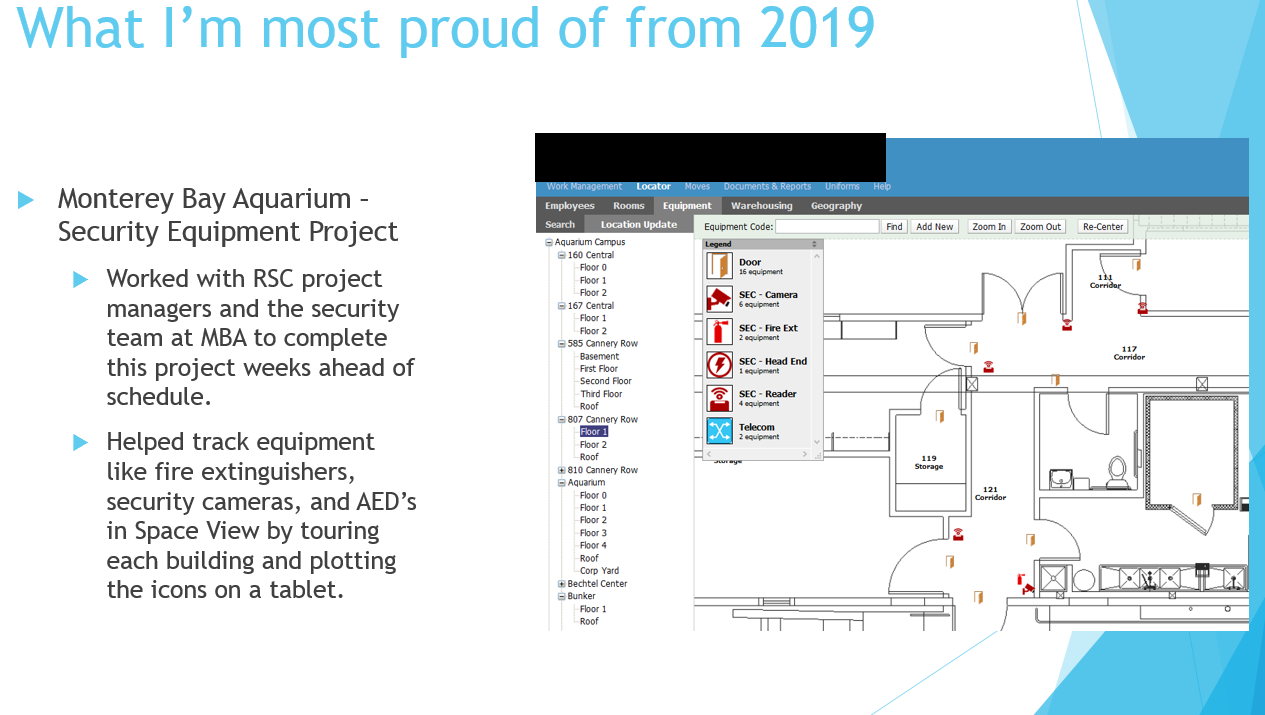Click the Equipment Code input field
The image size is (1265, 715).
coord(827,227)
